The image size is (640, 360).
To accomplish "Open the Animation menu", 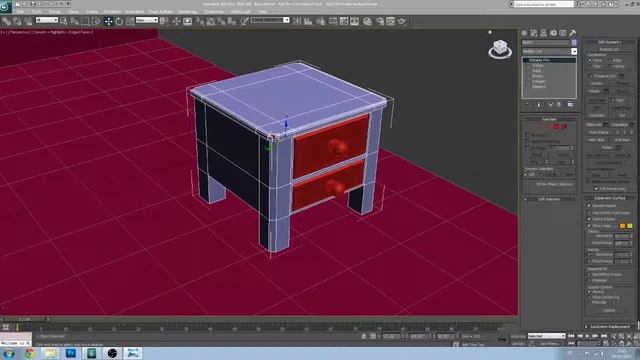I will coord(134,11).
